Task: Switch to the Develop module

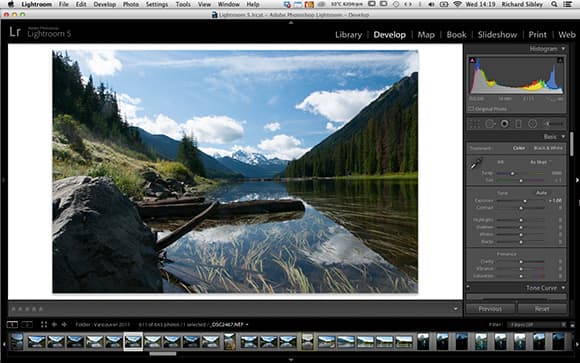Action: click(x=390, y=35)
